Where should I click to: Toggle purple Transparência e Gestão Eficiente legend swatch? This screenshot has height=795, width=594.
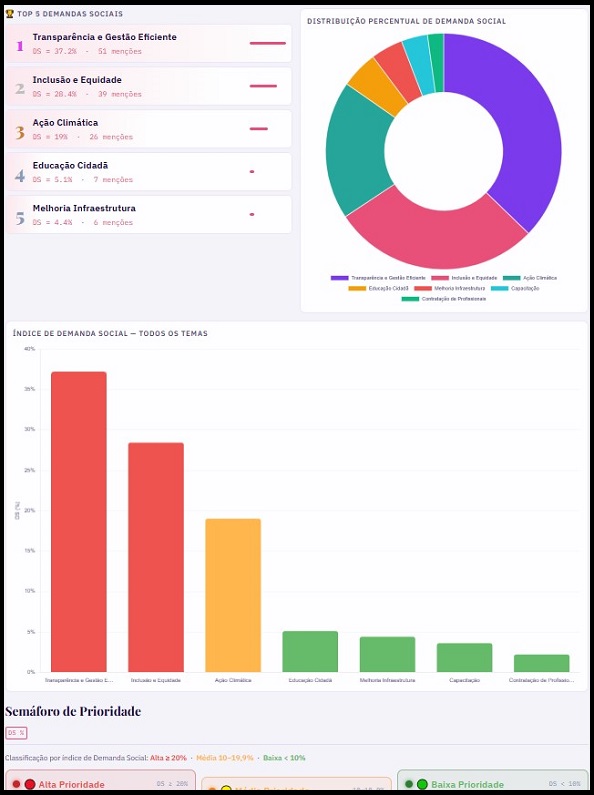(x=340, y=278)
